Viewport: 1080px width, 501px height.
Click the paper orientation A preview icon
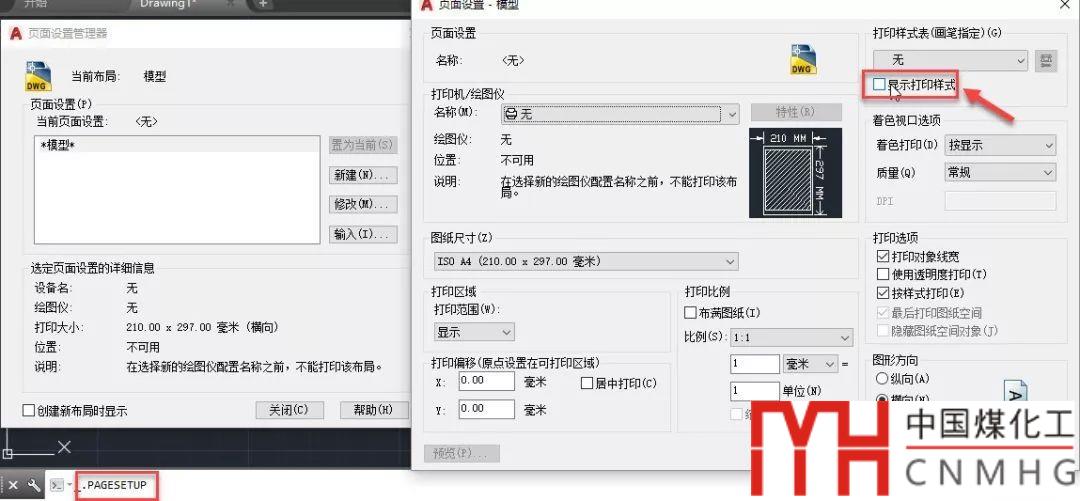[1015, 390]
